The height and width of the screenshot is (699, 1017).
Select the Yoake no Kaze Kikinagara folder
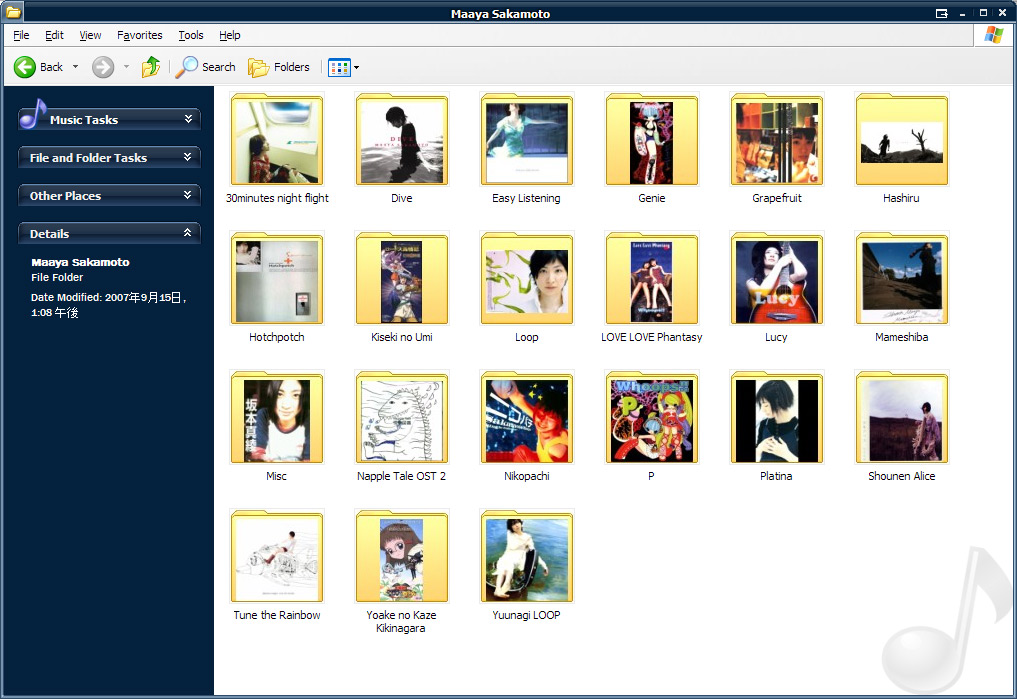(401, 571)
